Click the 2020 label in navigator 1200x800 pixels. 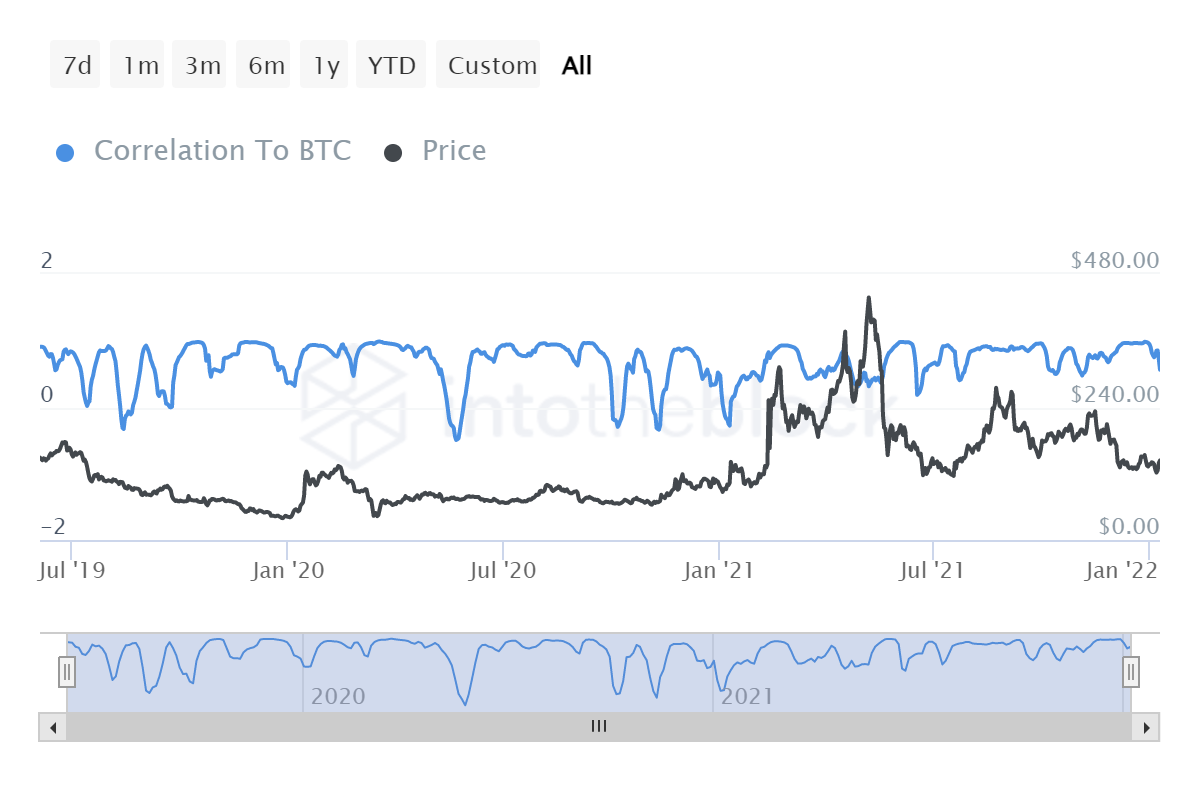point(338,696)
